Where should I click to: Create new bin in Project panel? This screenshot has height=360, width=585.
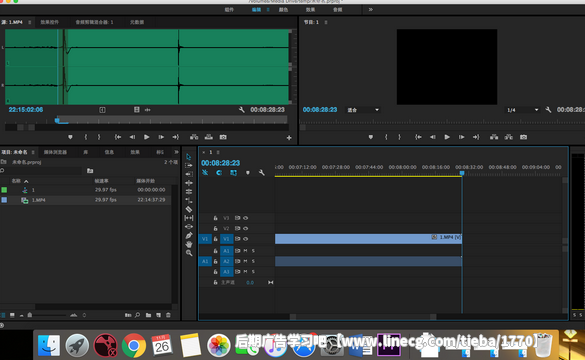click(x=148, y=315)
